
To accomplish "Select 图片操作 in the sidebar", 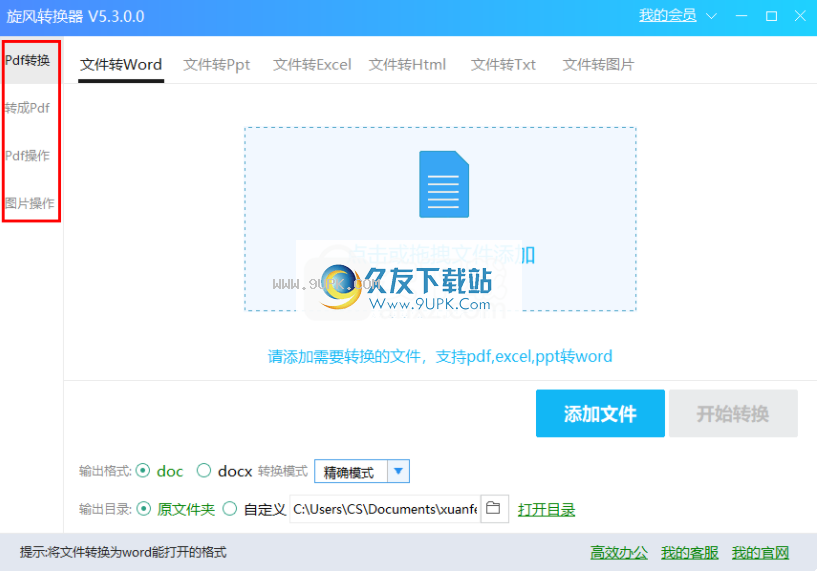I will 30,203.
